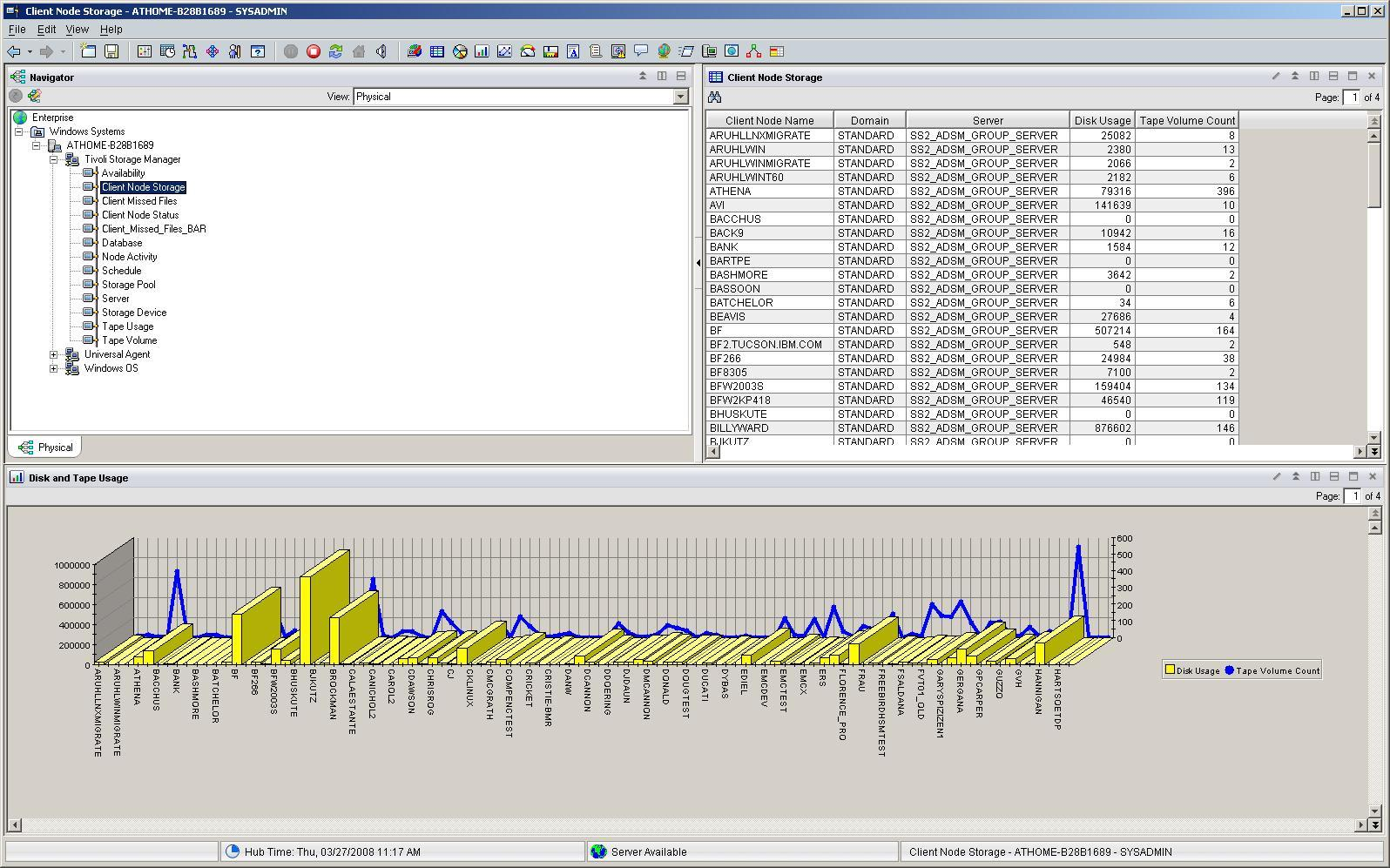The image size is (1390, 868).
Task: Click the gray Forward arrow in toolbar
Action: coord(47,51)
